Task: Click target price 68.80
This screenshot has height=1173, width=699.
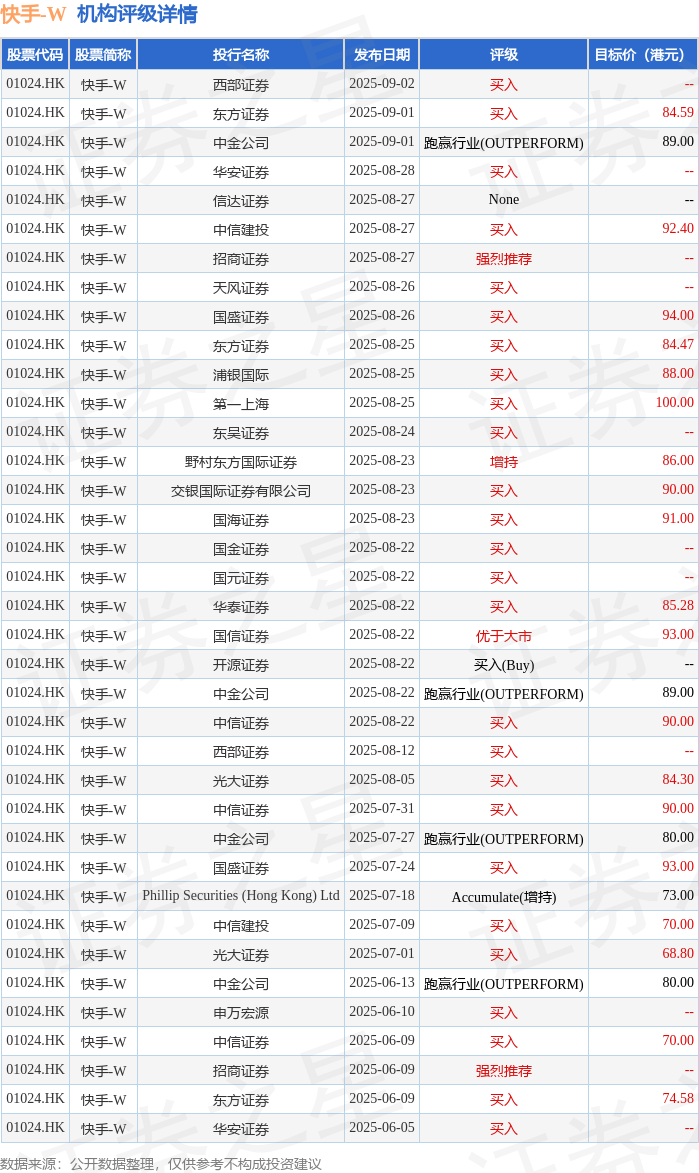Action: [678, 953]
